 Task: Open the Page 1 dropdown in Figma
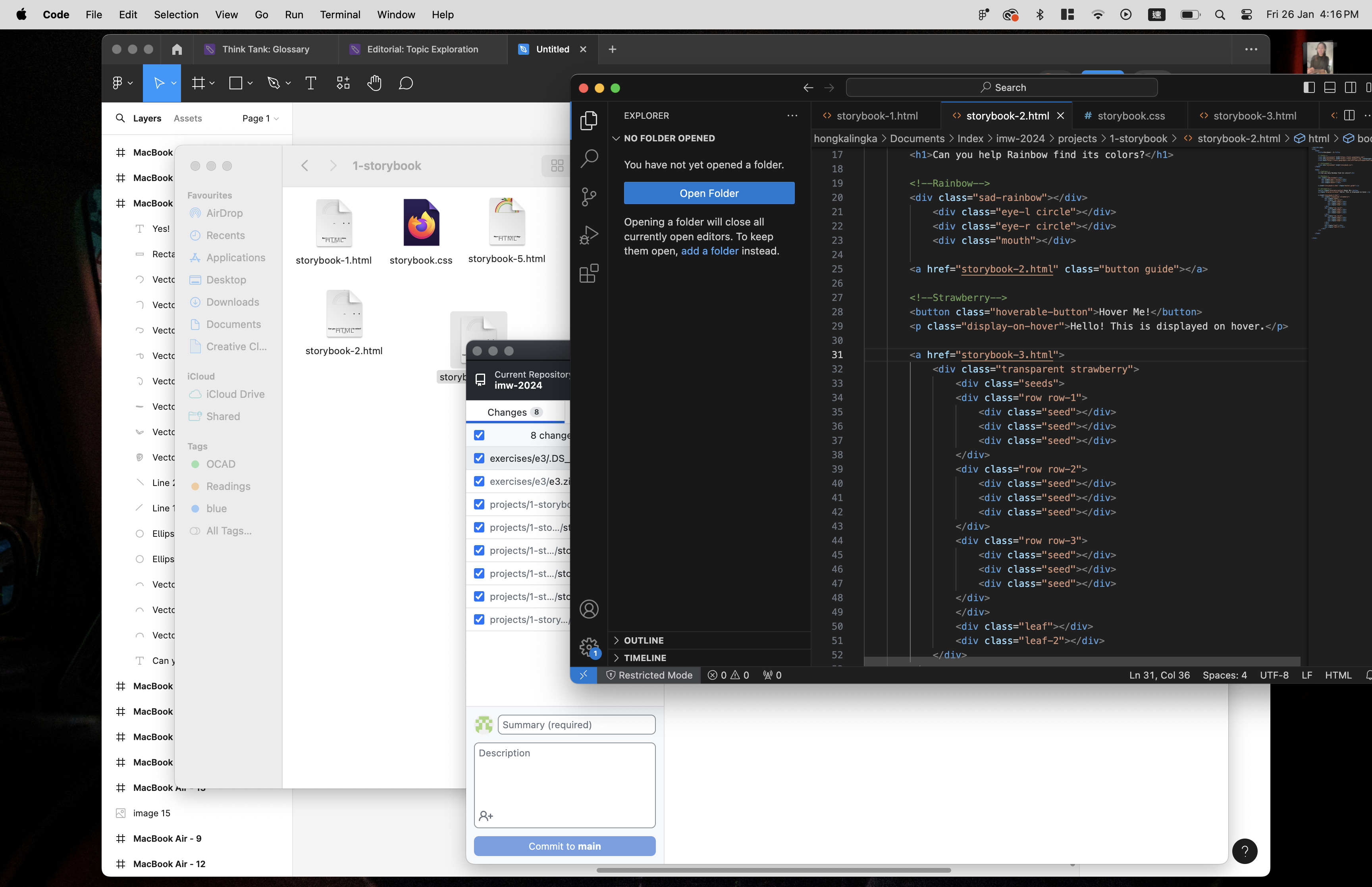point(260,118)
